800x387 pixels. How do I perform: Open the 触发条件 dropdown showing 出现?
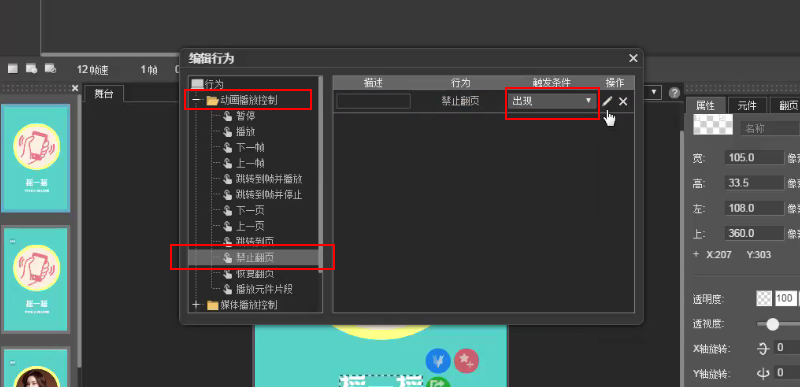[552, 101]
